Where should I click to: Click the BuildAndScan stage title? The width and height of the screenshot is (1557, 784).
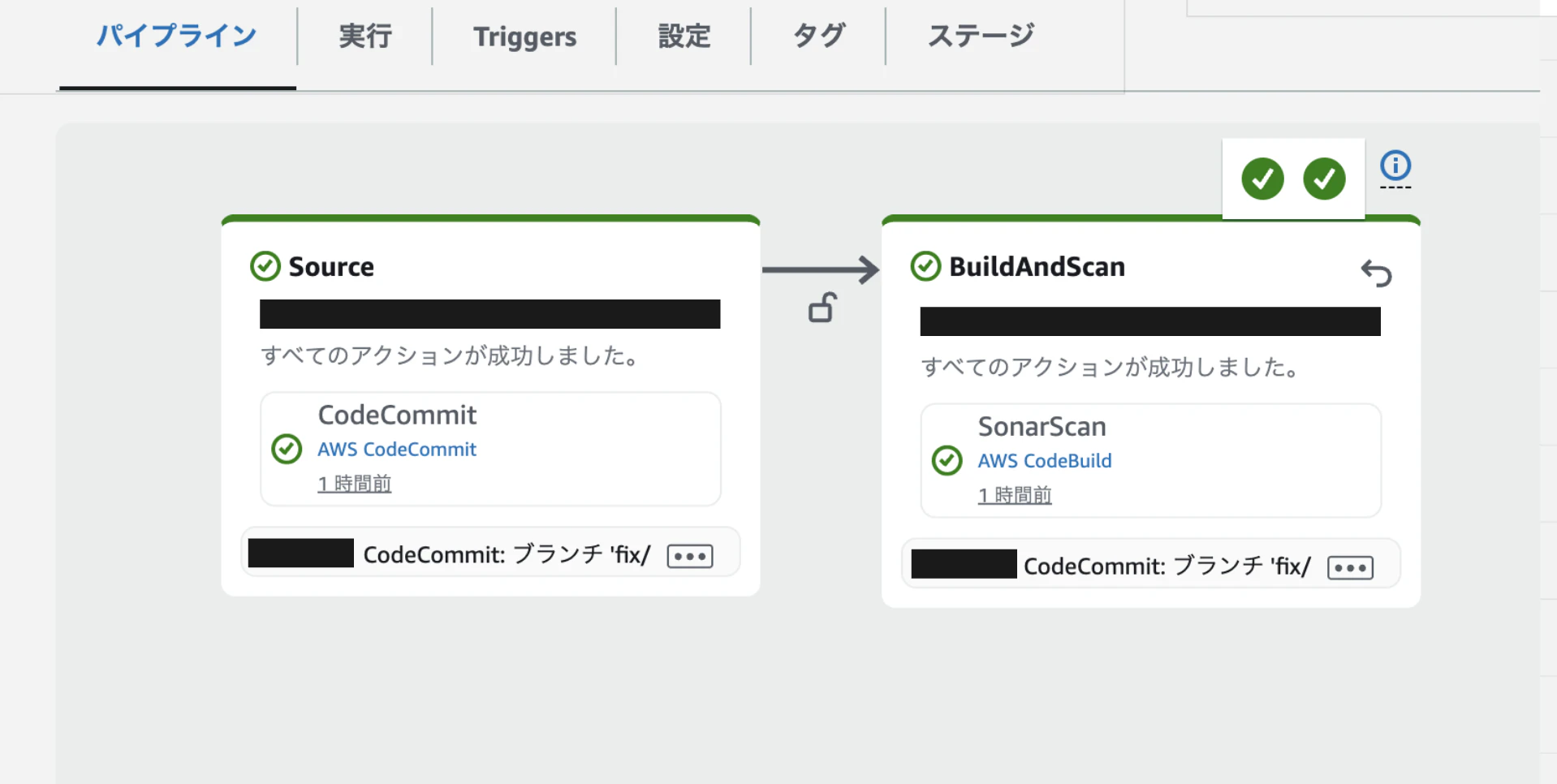1037,266
